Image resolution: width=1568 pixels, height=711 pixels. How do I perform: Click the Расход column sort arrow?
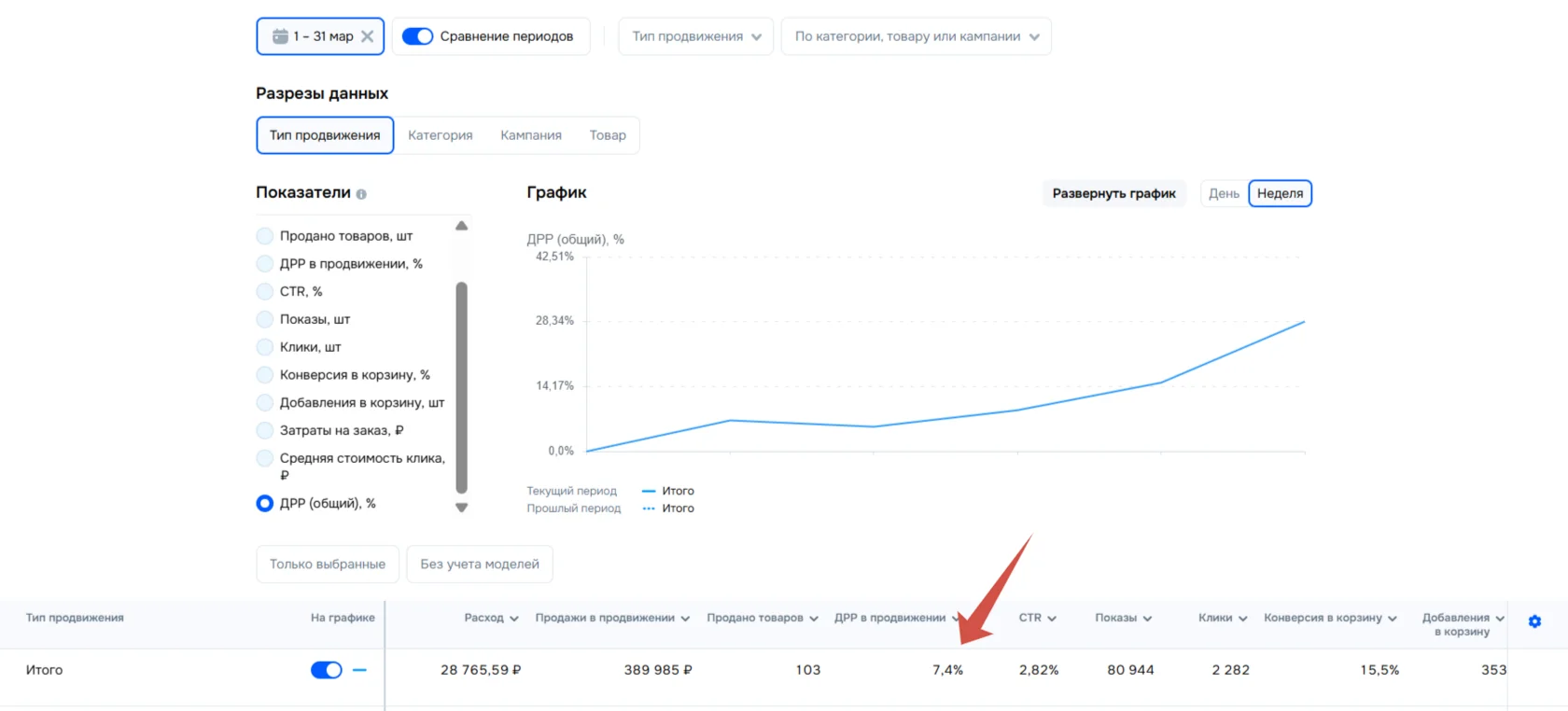pos(513,619)
